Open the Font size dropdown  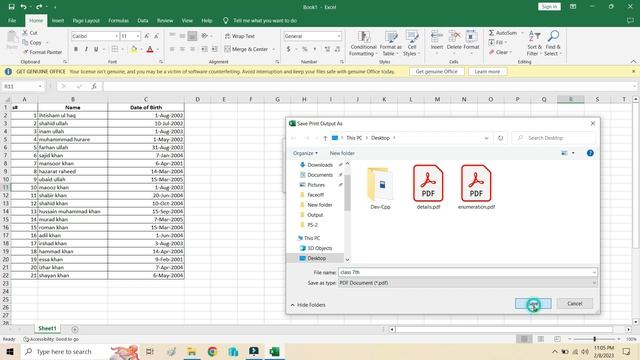pos(138,36)
